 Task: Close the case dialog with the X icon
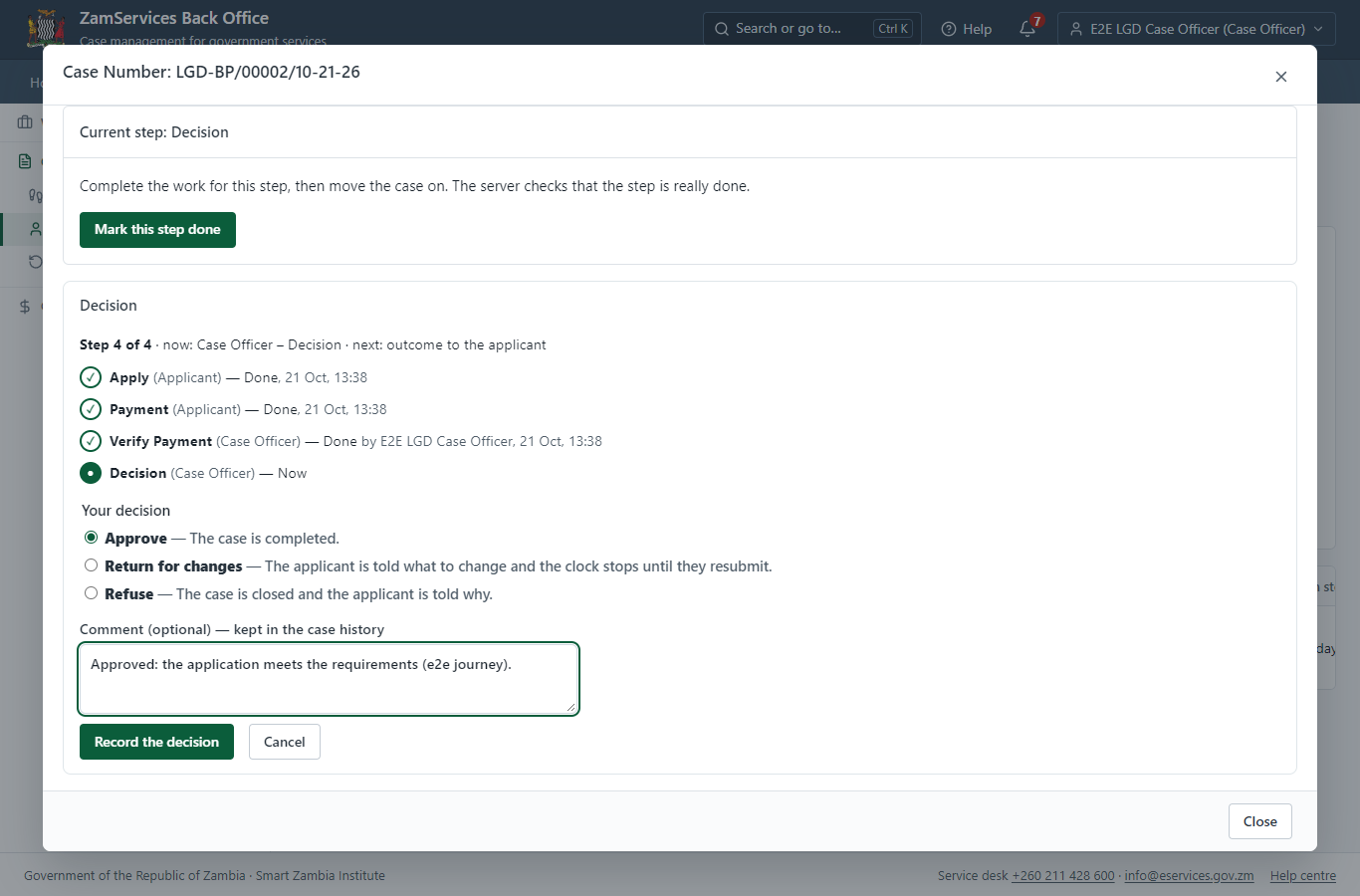(x=1281, y=77)
